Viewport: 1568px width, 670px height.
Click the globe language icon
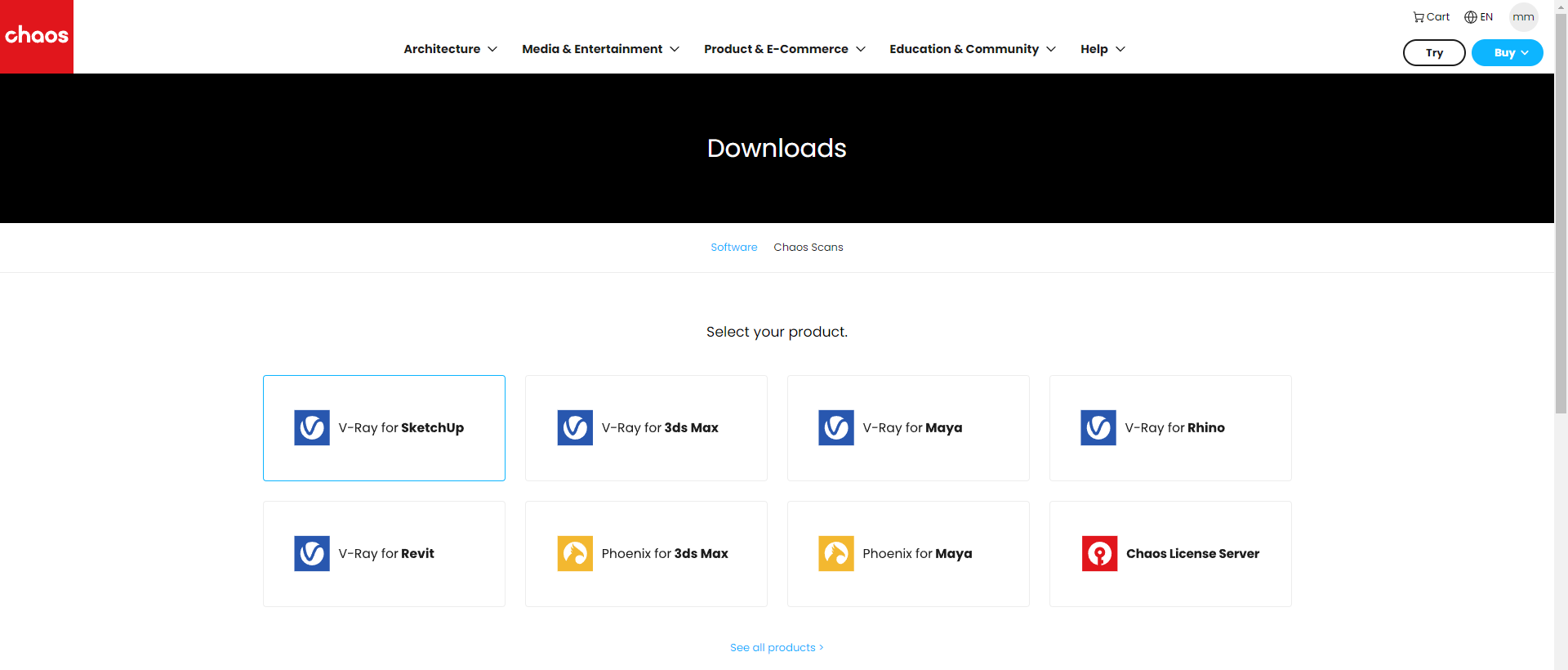1471,17
